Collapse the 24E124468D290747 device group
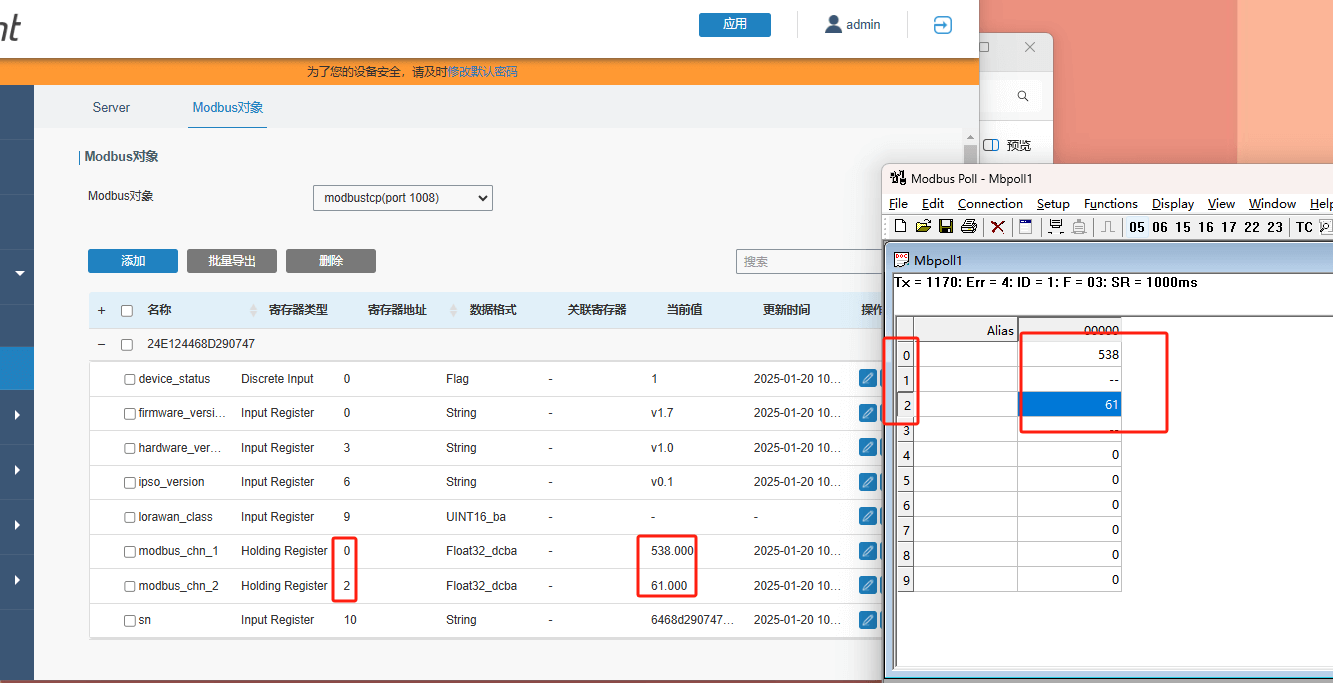 tap(101, 344)
